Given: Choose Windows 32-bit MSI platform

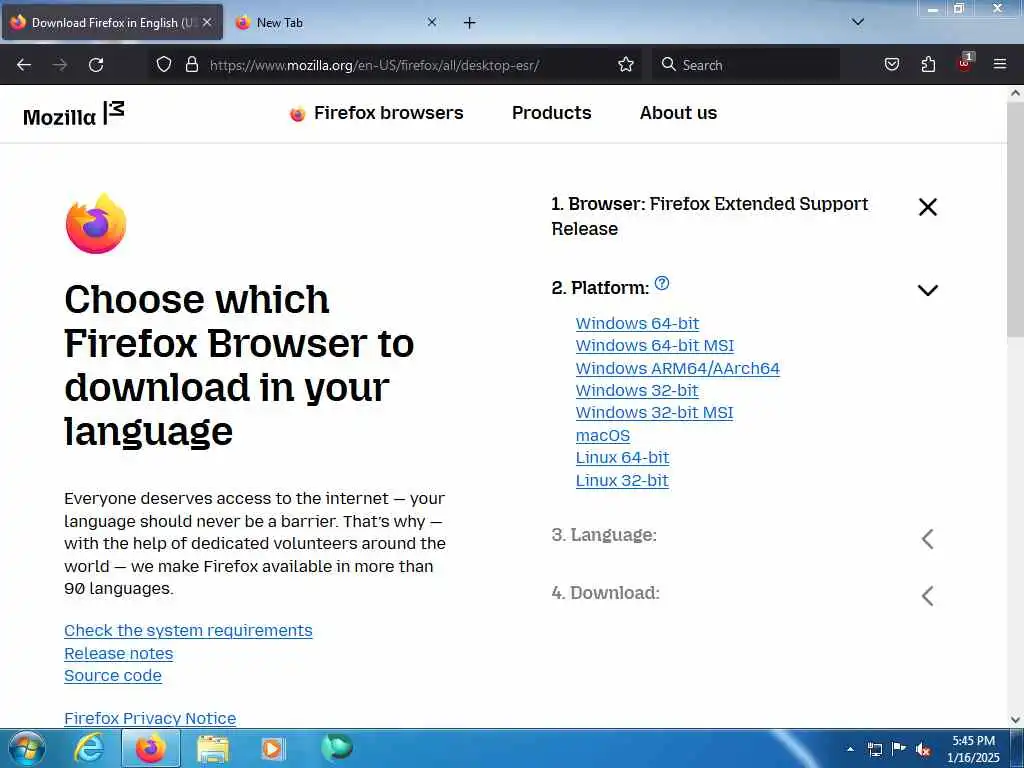Looking at the screenshot, I should [x=654, y=413].
